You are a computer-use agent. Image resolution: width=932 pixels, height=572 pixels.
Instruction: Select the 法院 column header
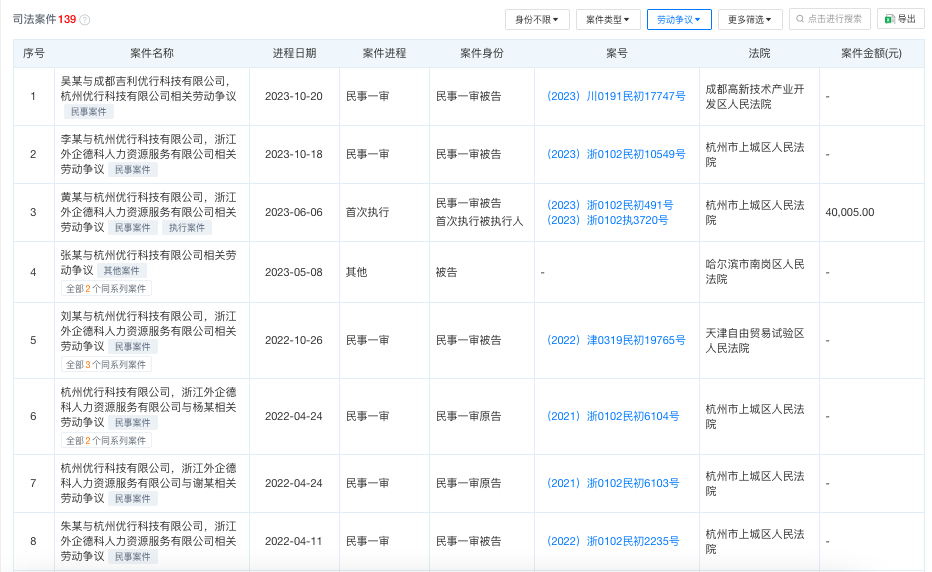[x=759, y=54]
